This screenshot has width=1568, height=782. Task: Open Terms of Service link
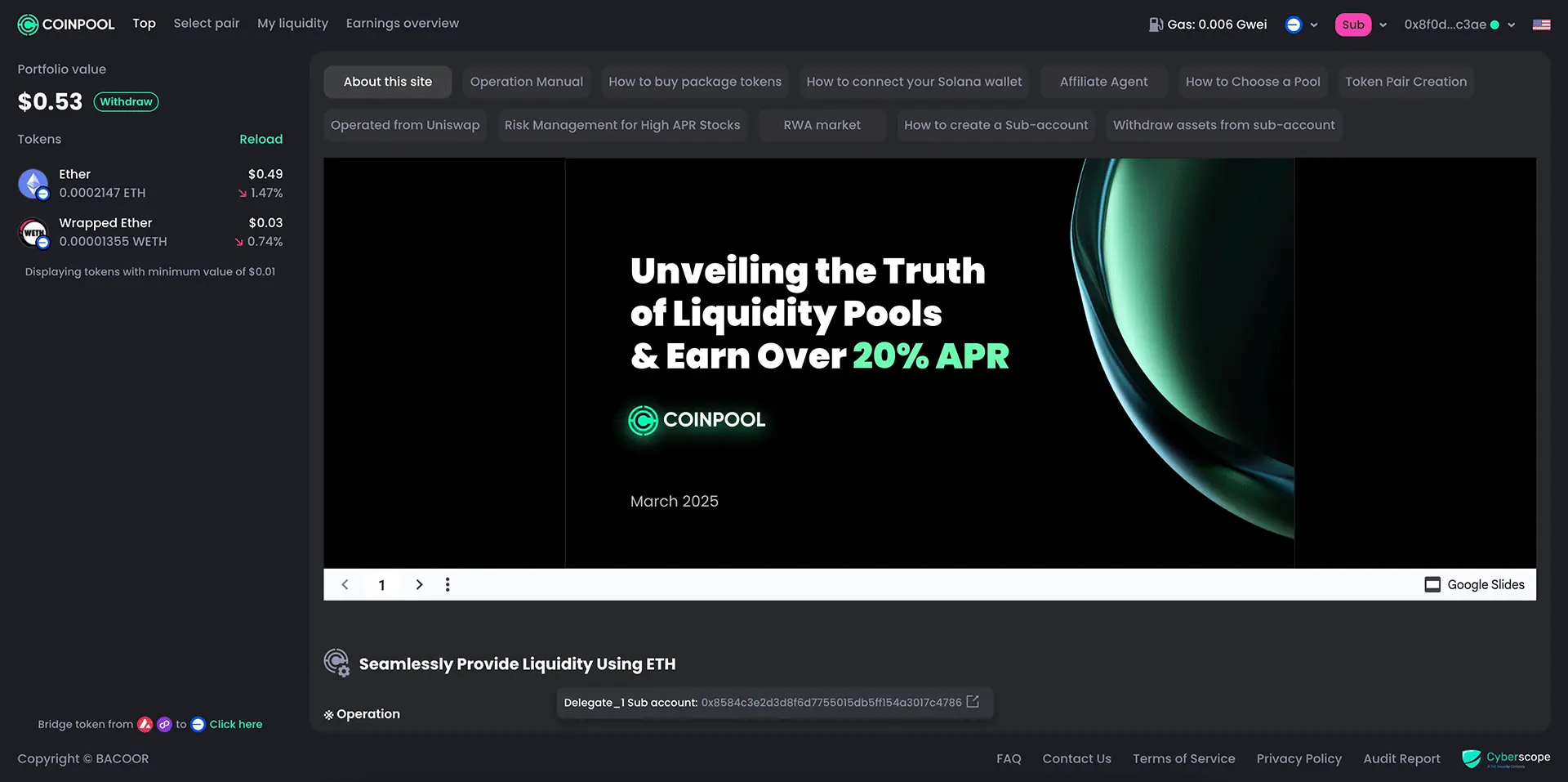pyautogui.click(x=1183, y=758)
